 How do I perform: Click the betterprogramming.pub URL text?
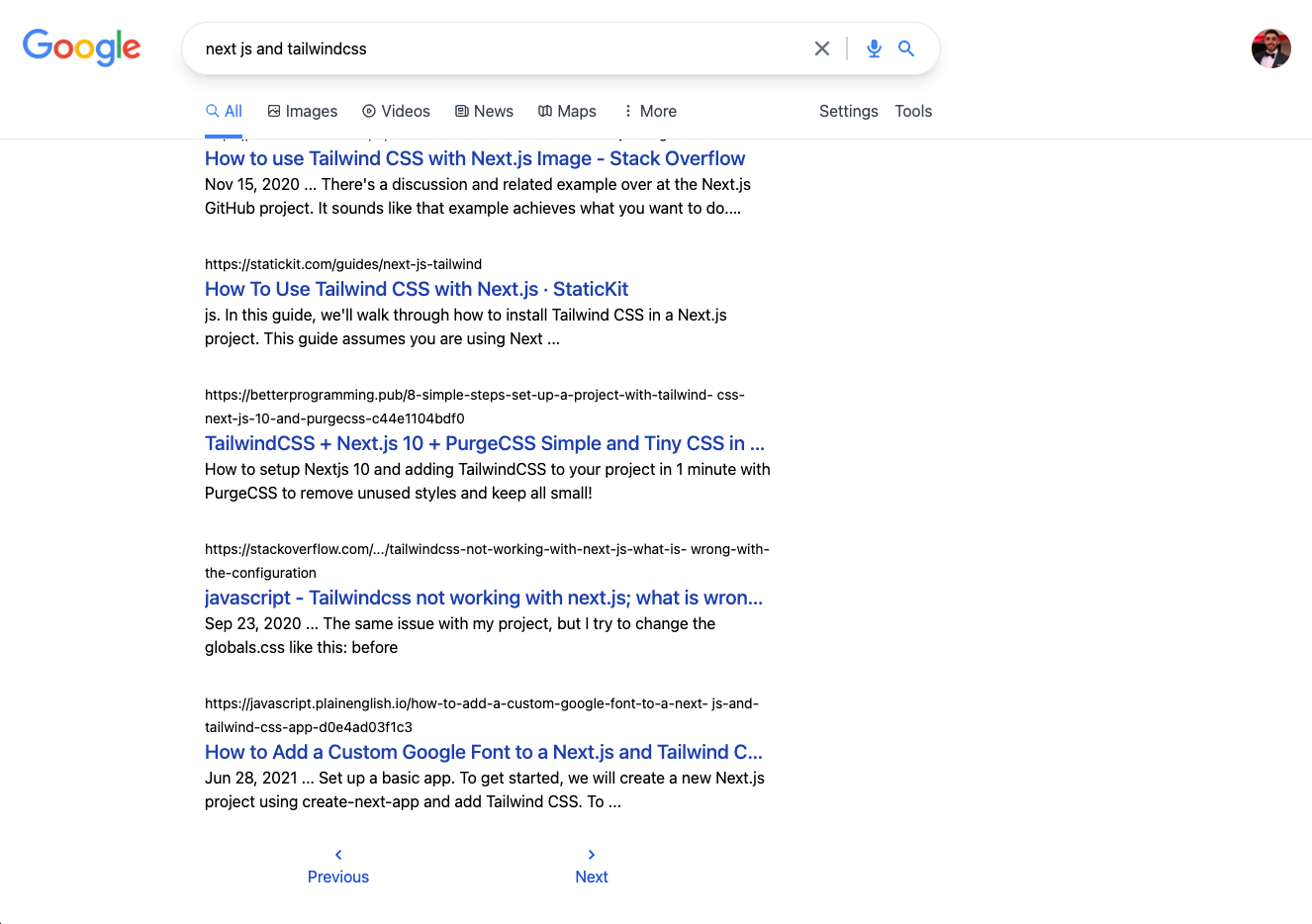[x=475, y=407]
